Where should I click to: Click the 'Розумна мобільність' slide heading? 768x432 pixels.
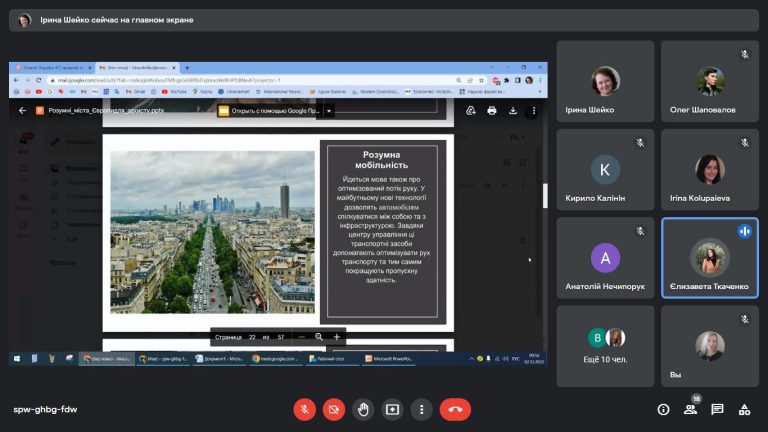coord(382,160)
